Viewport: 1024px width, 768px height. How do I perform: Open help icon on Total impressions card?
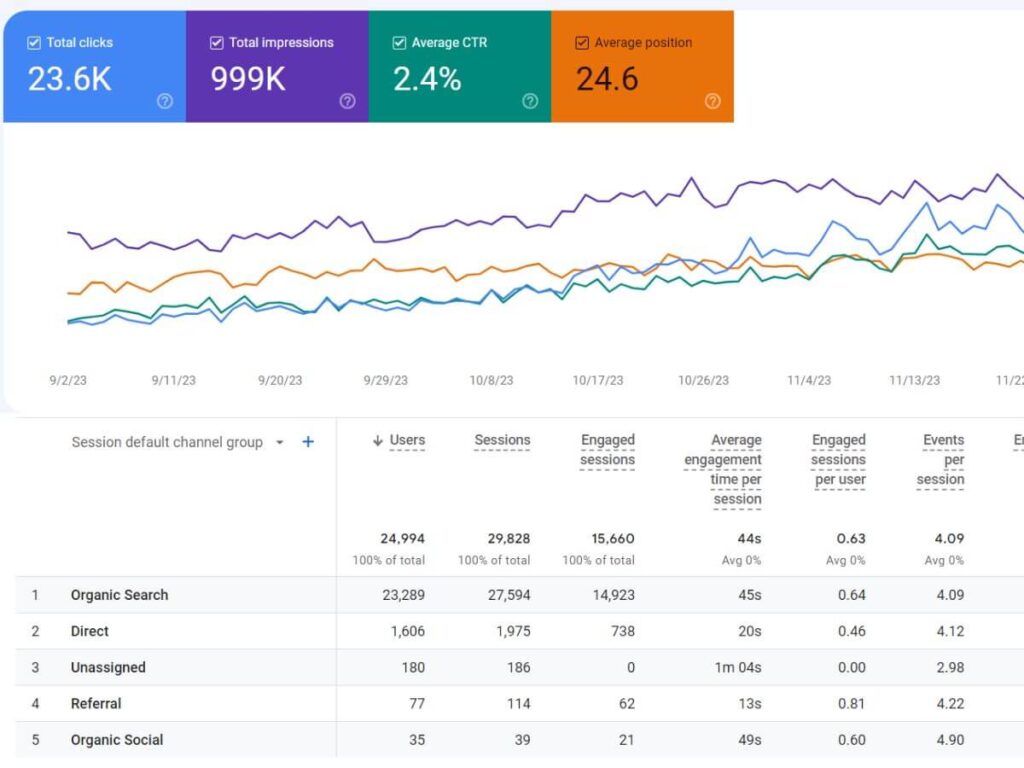point(347,101)
